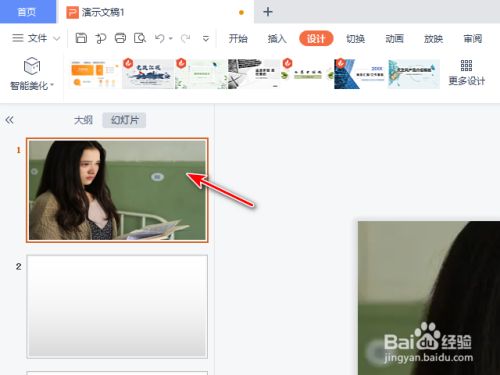The image size is (500, 375).
Task: Switch to the 切换 ribbon tab
Action: [355, 39]
